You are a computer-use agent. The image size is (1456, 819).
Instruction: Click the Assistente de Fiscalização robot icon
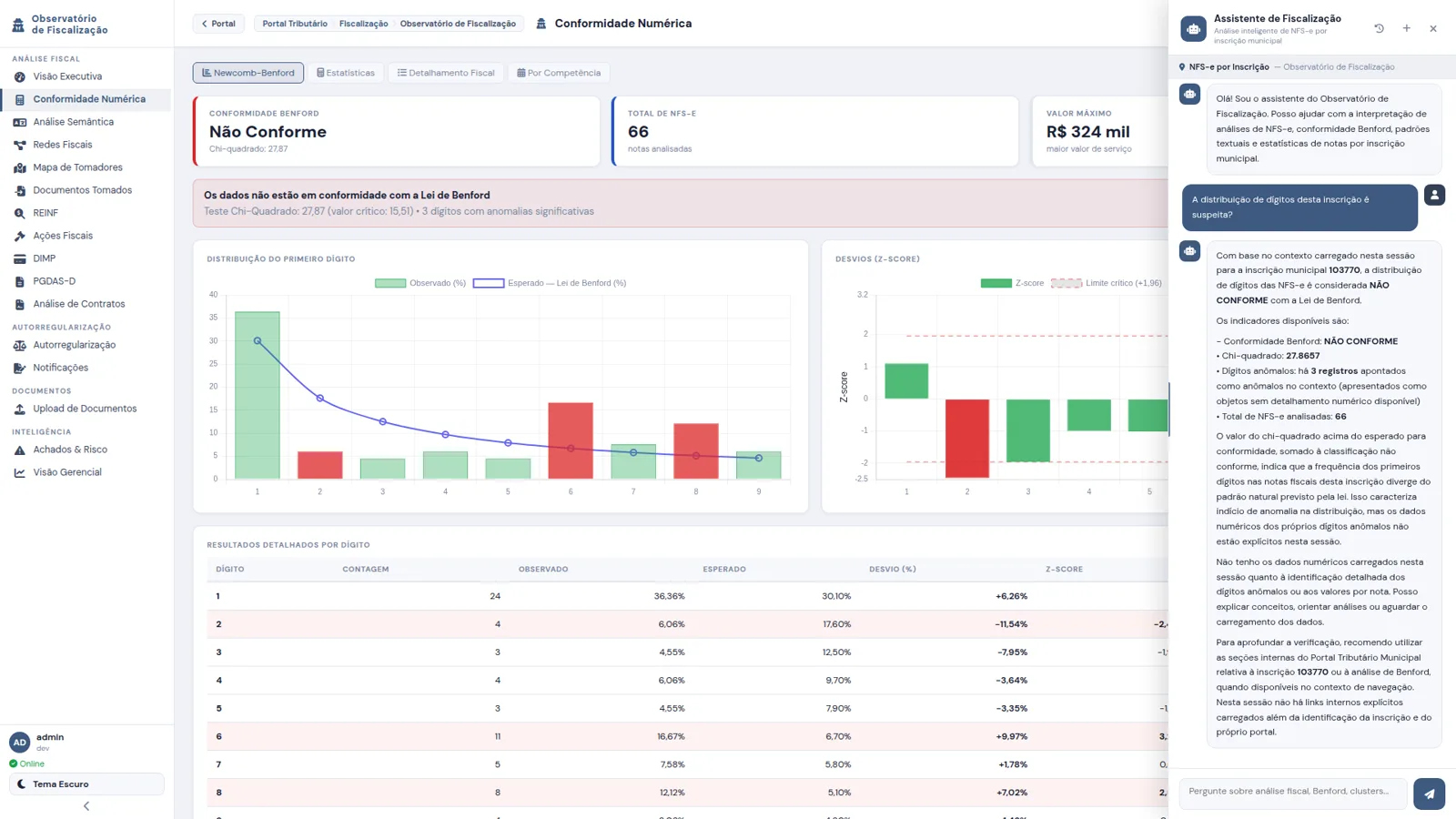point(1193,28)
